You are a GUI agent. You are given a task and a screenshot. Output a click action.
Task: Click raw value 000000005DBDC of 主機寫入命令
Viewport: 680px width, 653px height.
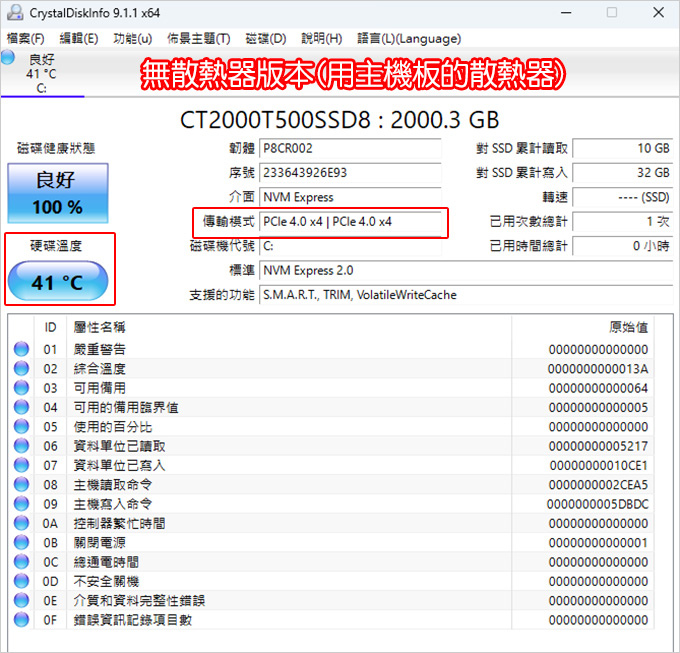598,504
